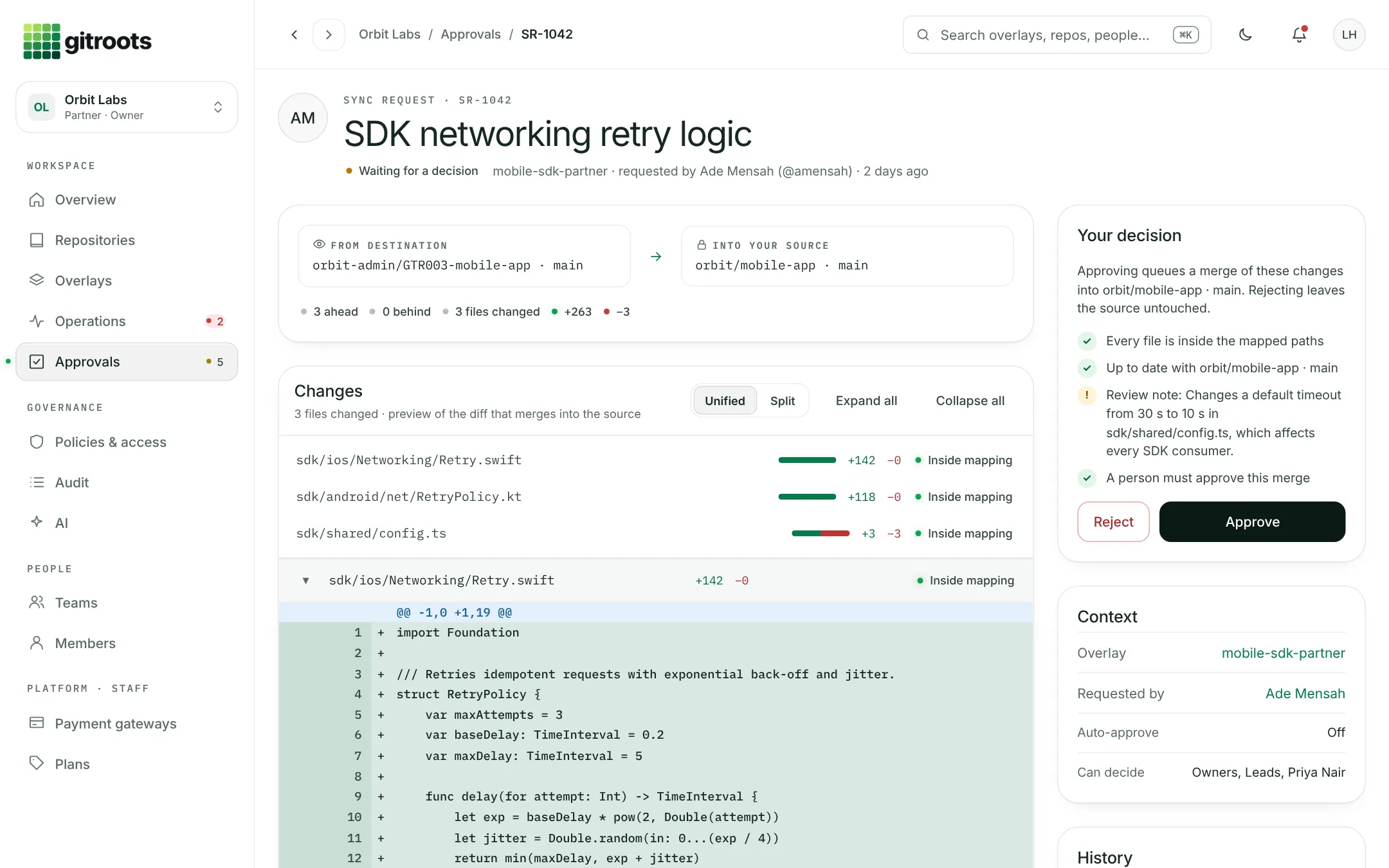Click the AM requester avatar
1389x868 pixels.
[x=303, y=118]
